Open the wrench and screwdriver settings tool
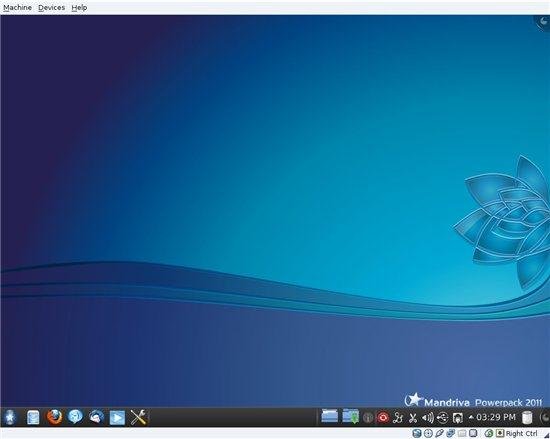 138,417
